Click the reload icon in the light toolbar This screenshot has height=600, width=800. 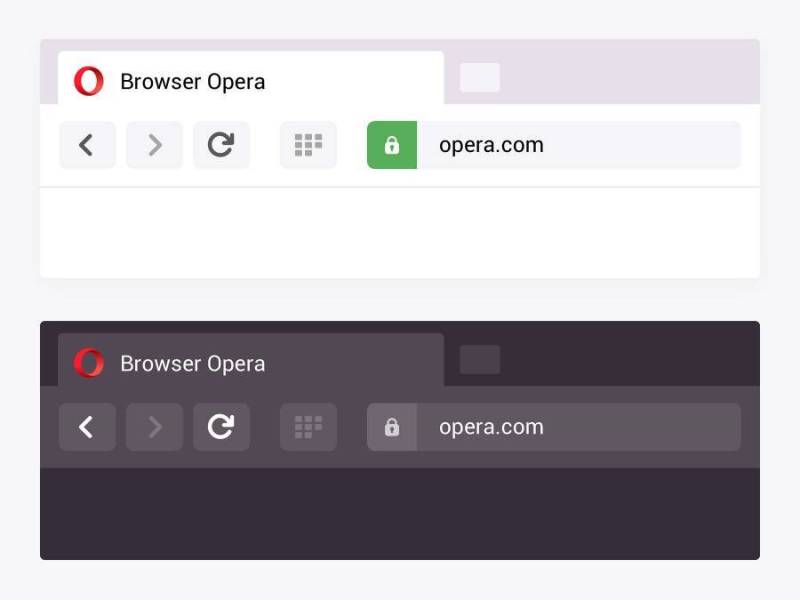point(221,145)
